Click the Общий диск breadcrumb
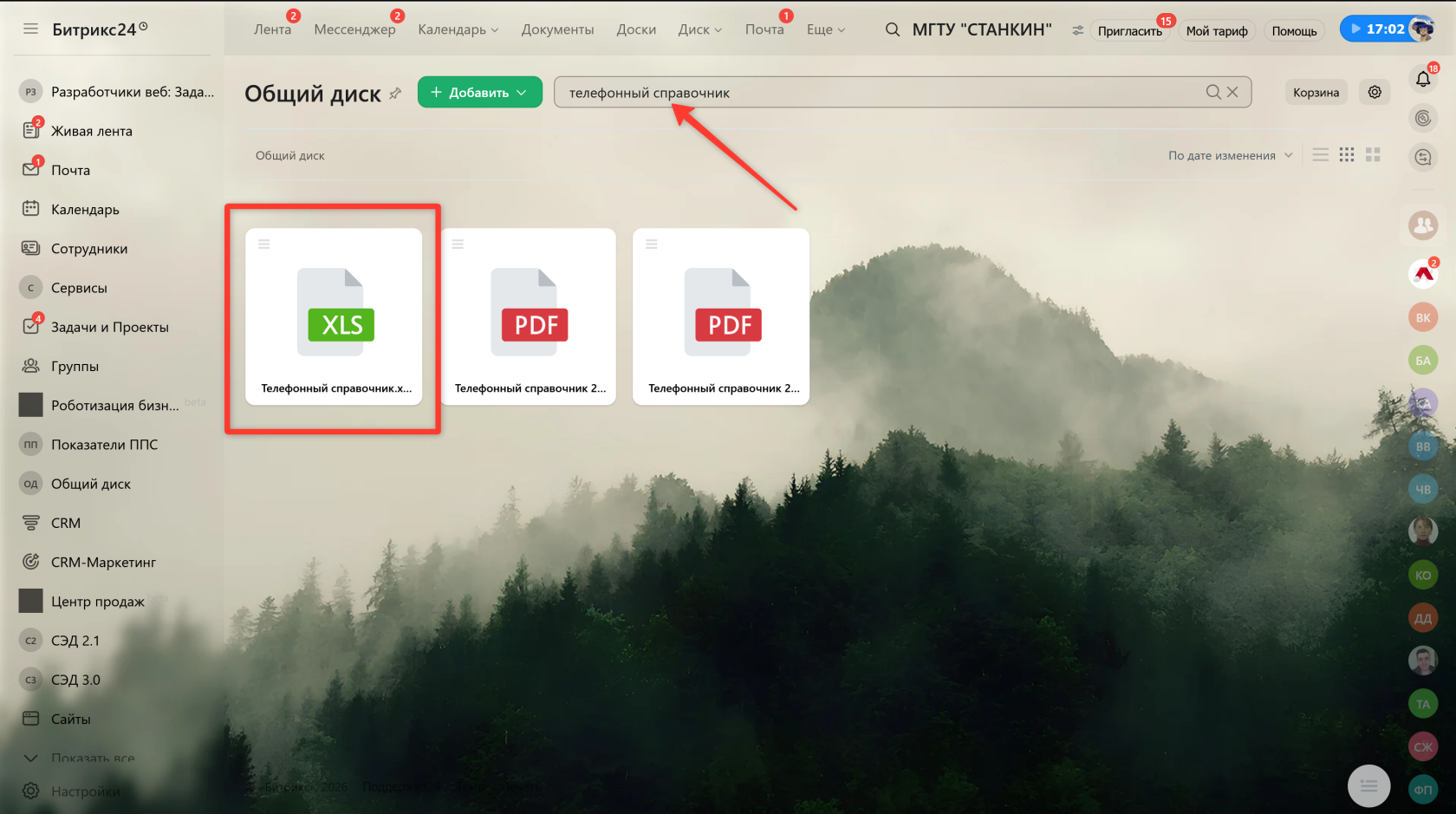 (289, 155)
